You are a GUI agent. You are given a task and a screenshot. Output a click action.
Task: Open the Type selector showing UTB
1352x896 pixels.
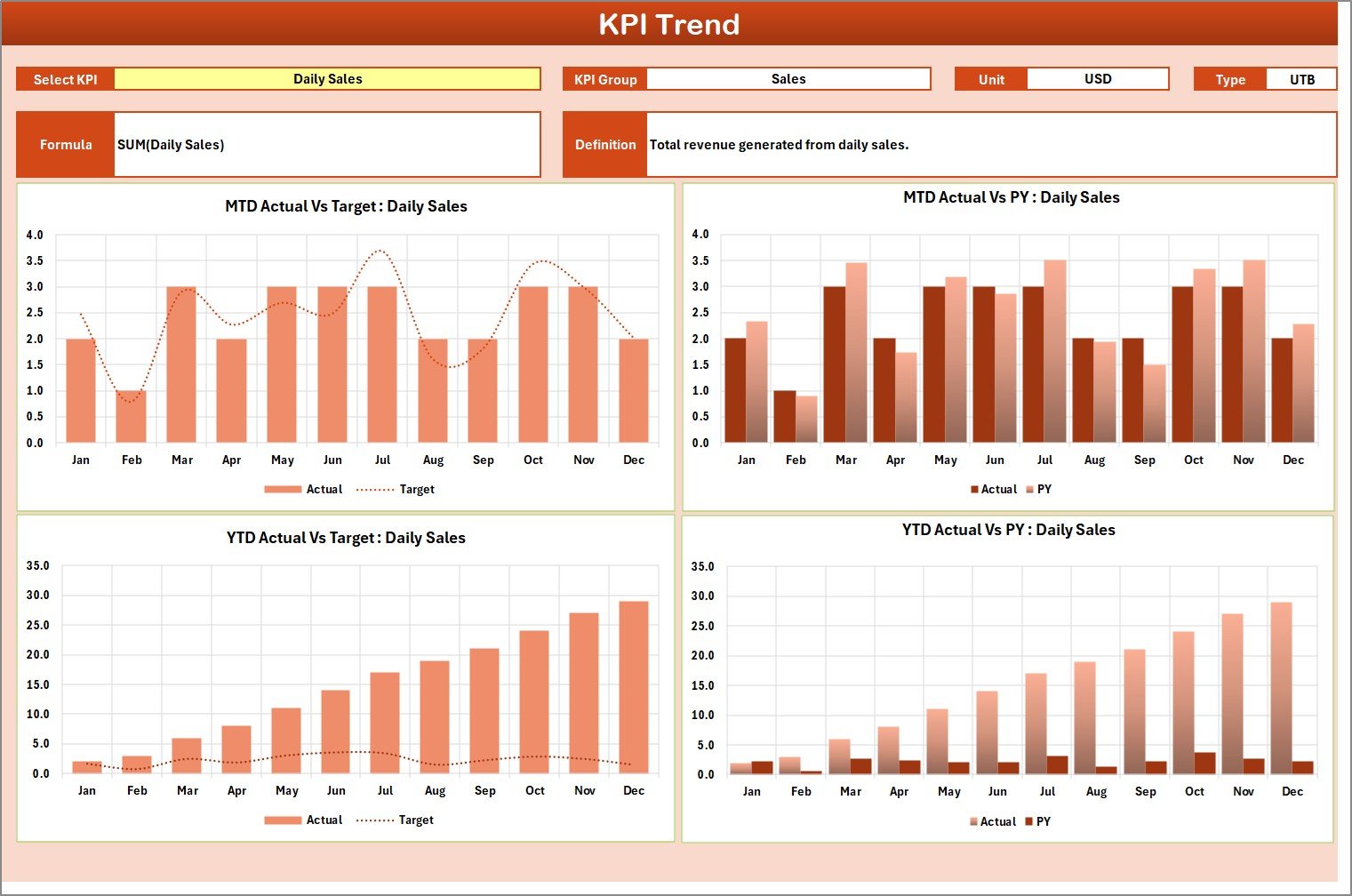coord(1301,78)
